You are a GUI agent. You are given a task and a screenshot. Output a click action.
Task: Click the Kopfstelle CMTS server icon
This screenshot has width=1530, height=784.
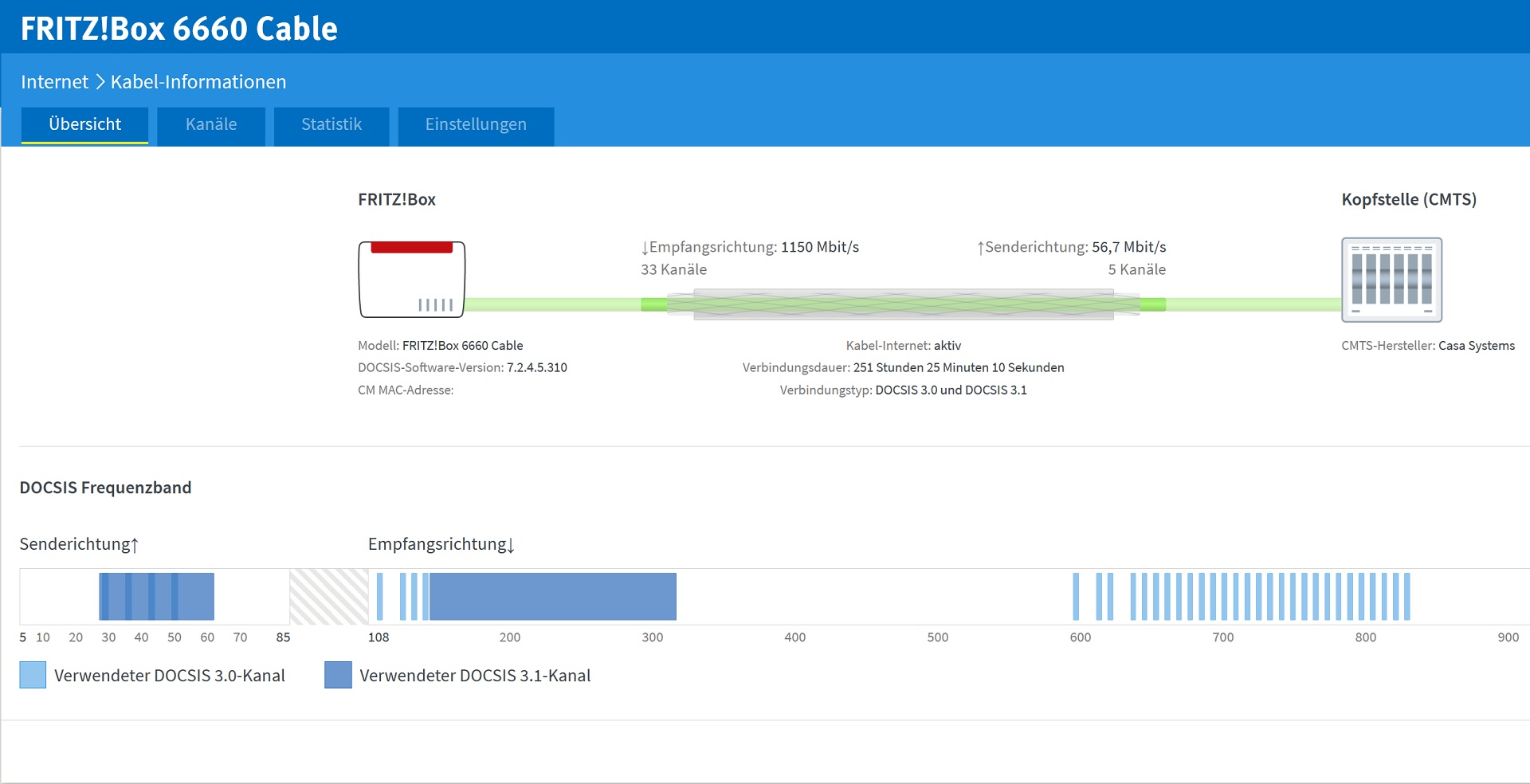coord(1391,280)
